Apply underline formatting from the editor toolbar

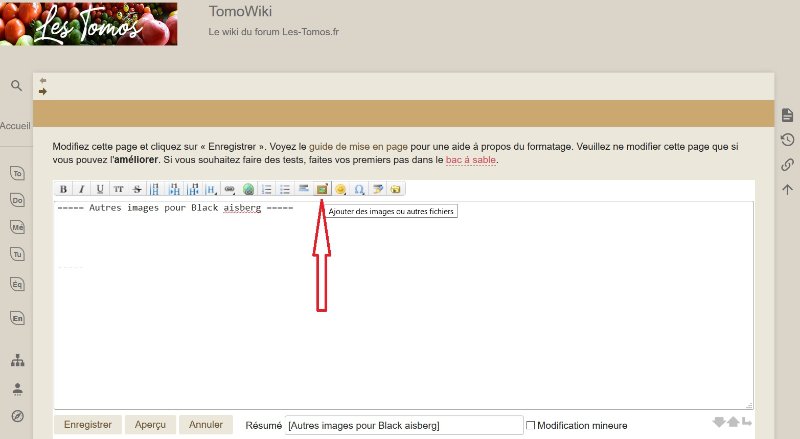[100, 189]
